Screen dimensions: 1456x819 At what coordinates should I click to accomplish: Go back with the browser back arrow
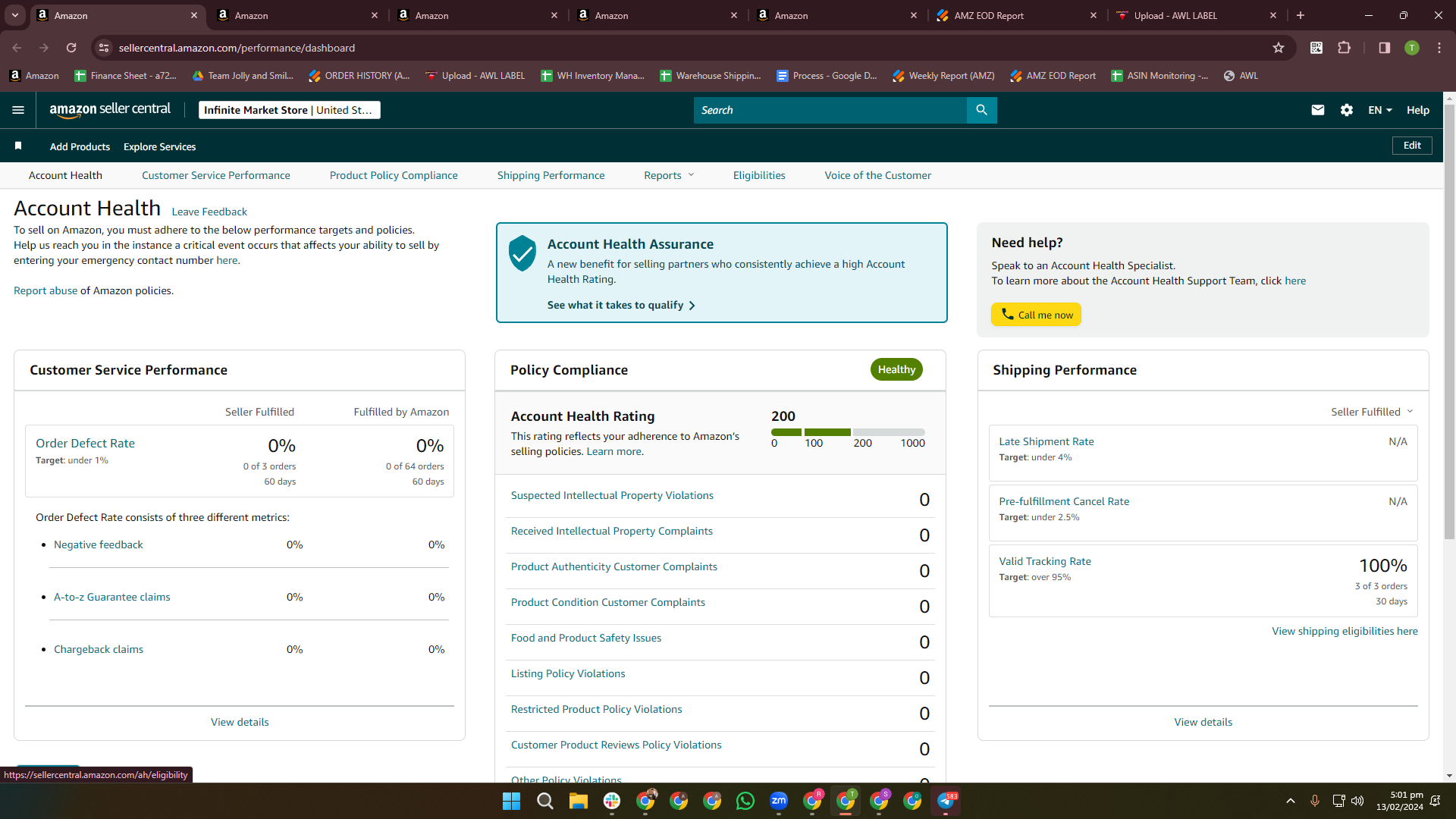(x=17, y=48)
